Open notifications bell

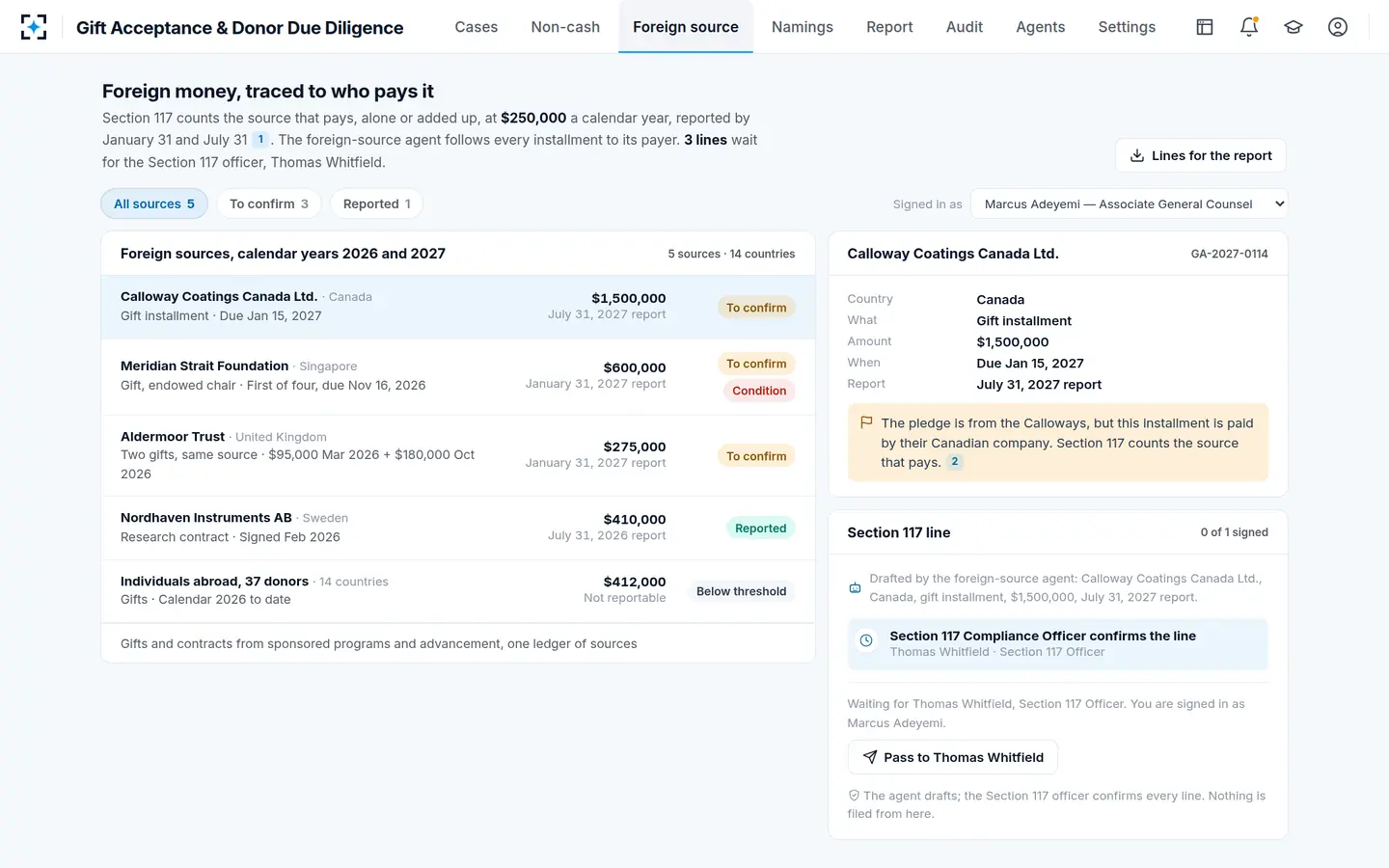tap(1249, 27)
